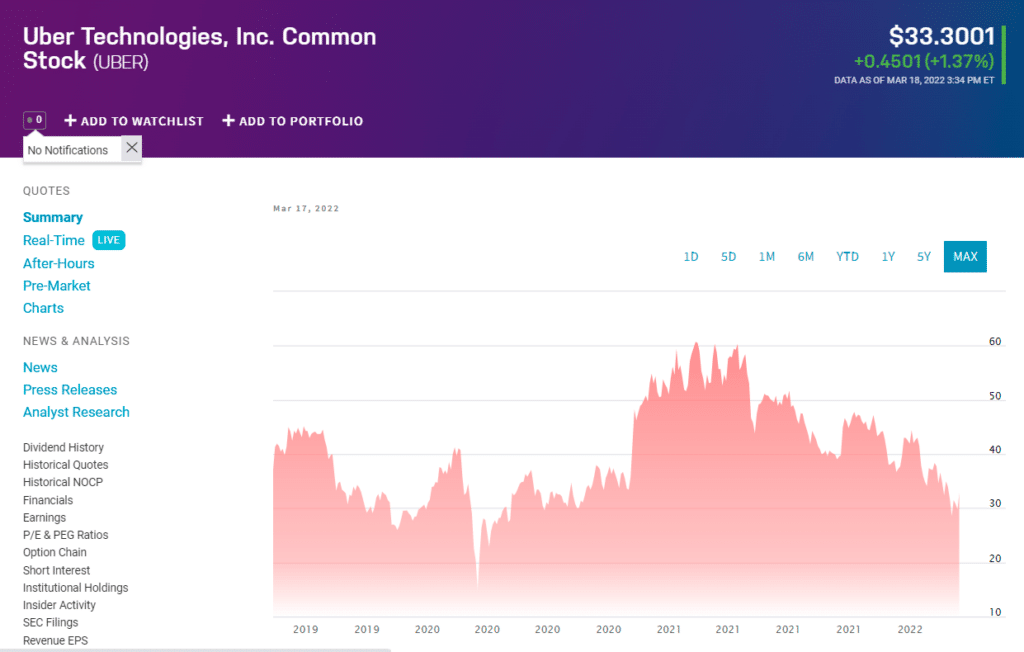1024x652 pixels.
Task: Click the 'Mar 17, 2022' chart date
Action: [x=306, y=208]
